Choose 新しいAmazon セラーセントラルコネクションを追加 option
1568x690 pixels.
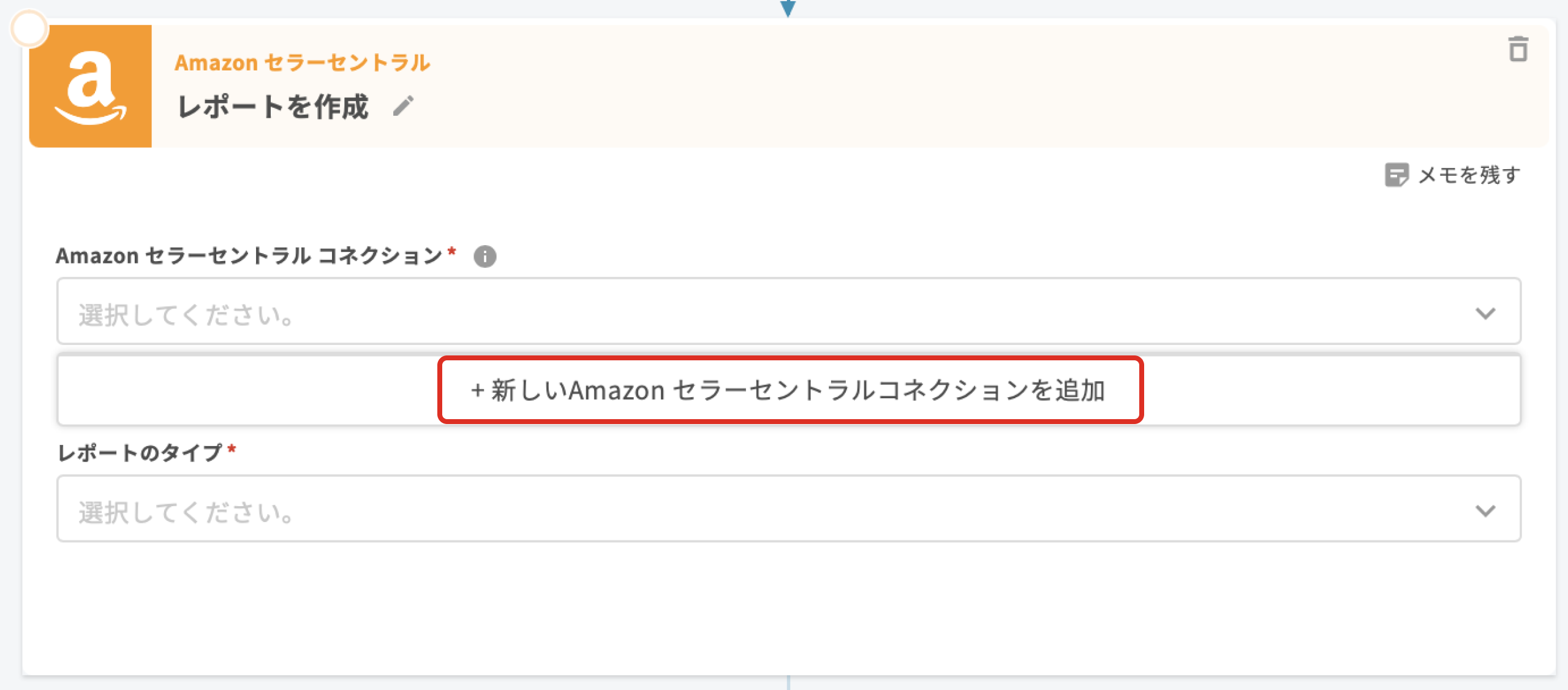coord(789,390)
